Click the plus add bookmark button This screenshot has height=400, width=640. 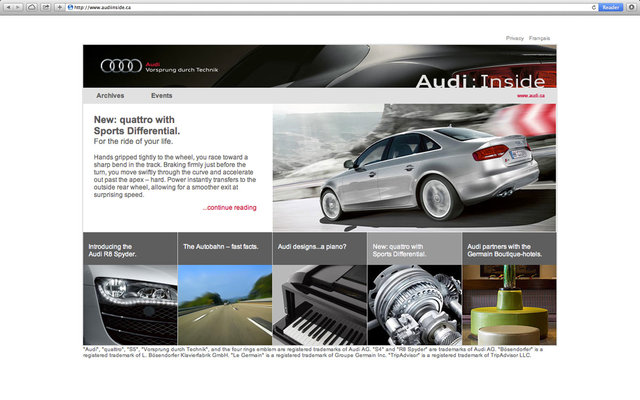(59, 7)
